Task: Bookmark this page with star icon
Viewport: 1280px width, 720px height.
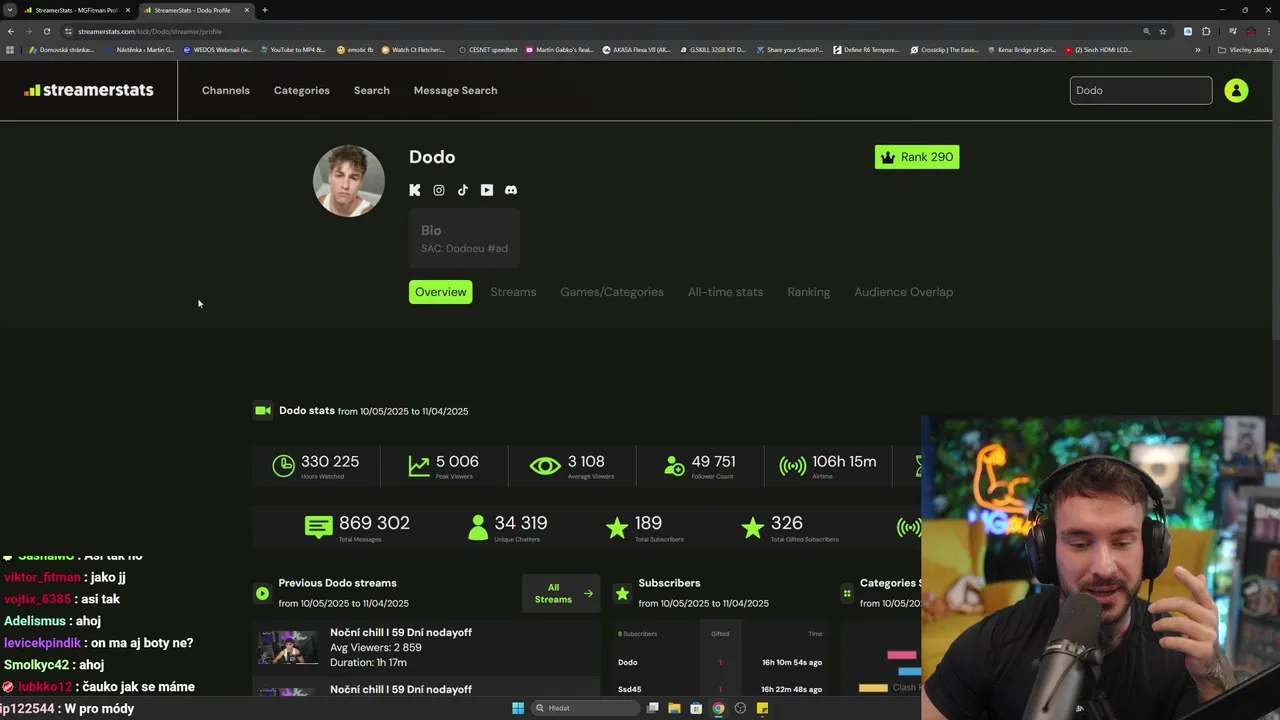Action: pos(1163,31)
